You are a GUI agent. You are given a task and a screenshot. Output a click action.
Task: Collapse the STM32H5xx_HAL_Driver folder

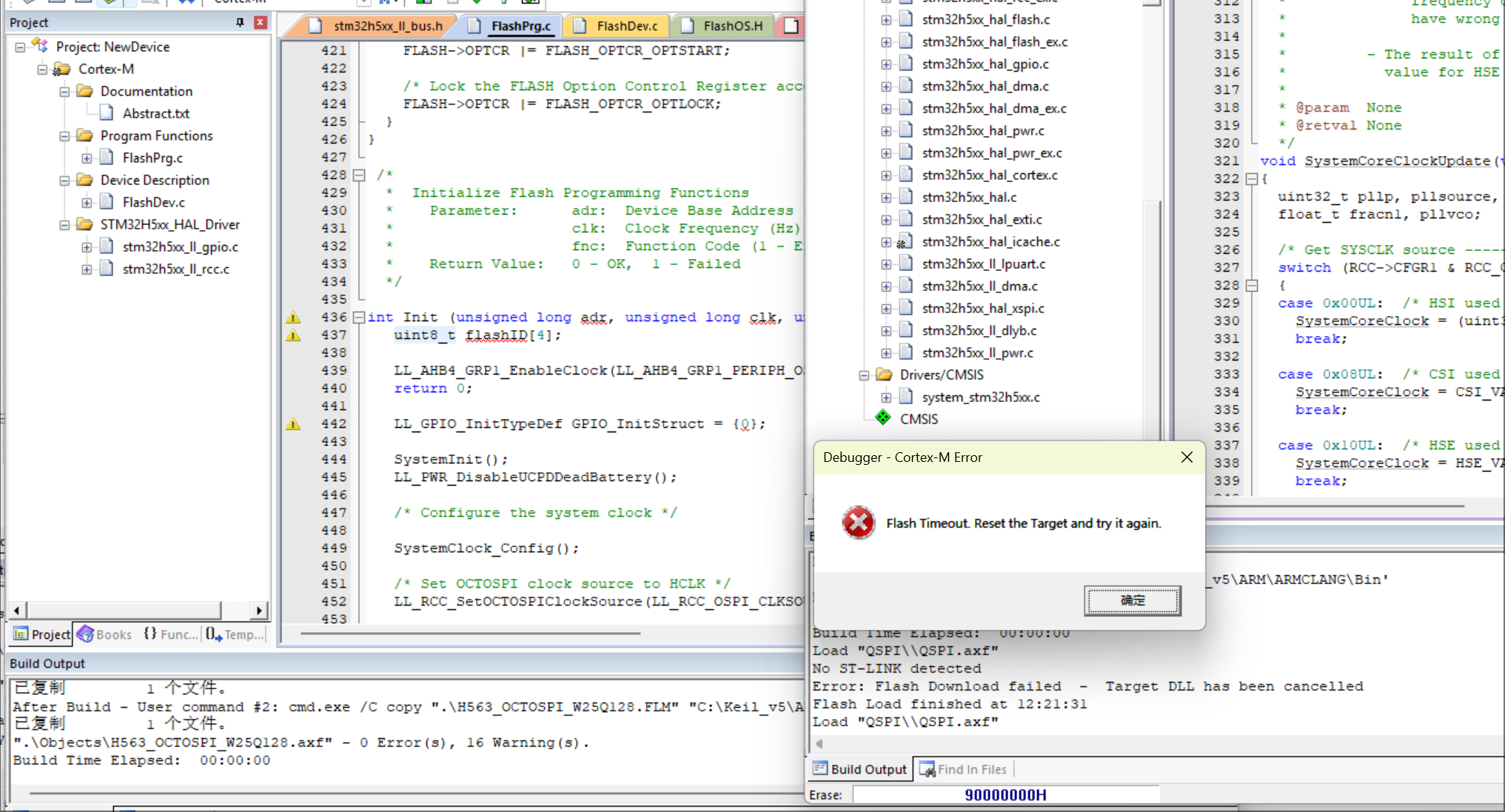click(x=64, y=224)
